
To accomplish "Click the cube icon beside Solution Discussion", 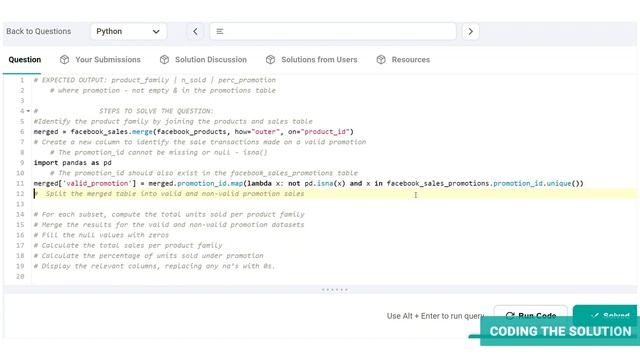I will point(164,60).
